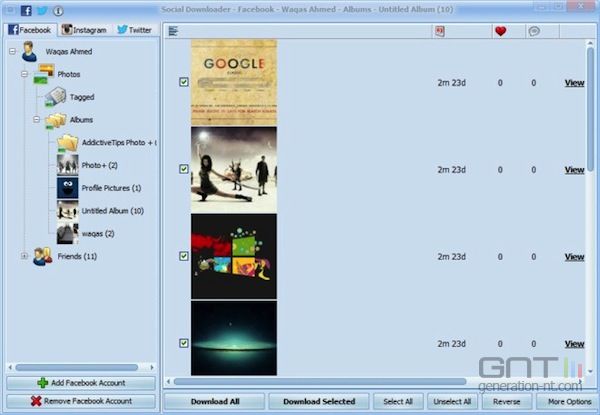600x415 pixels.
Task: Select the Untitled Album (10) label
Action: (x=113, y=211)
